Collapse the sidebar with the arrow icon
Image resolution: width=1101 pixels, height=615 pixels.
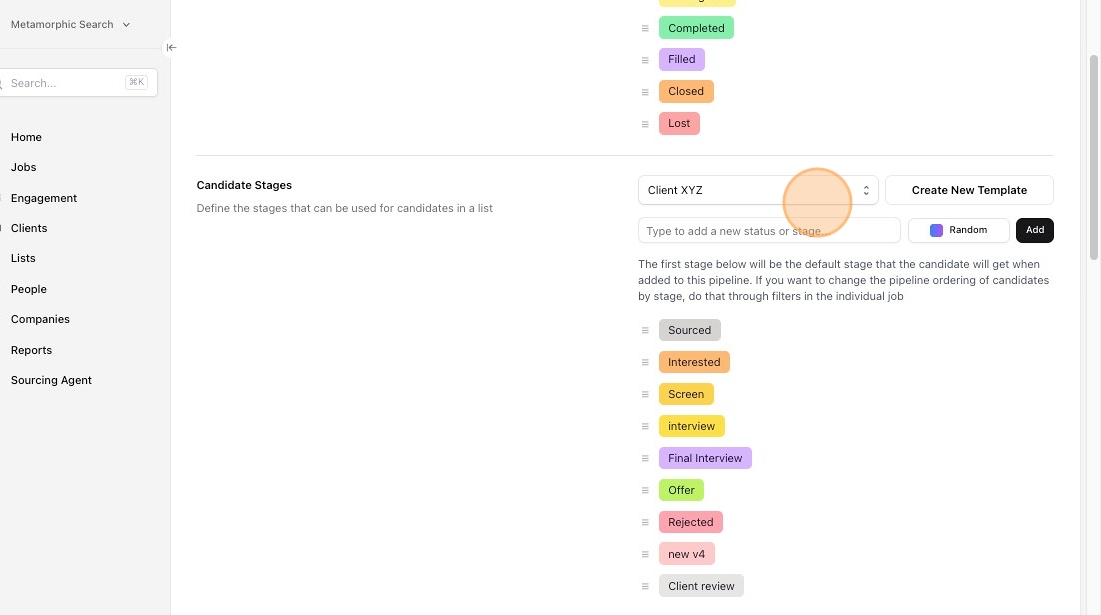[171, 47]
